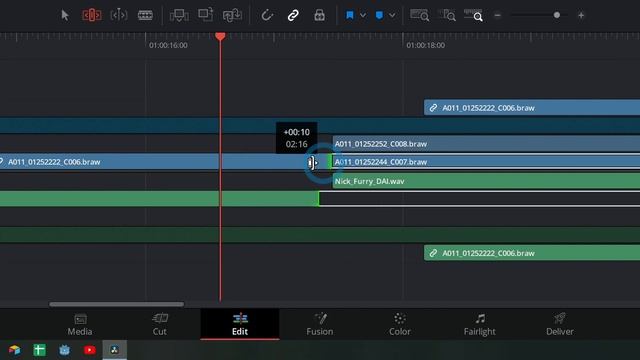Toggle the Position Lock padlock icon
This screenshot has width=640, height=360.
coord(320,16)
